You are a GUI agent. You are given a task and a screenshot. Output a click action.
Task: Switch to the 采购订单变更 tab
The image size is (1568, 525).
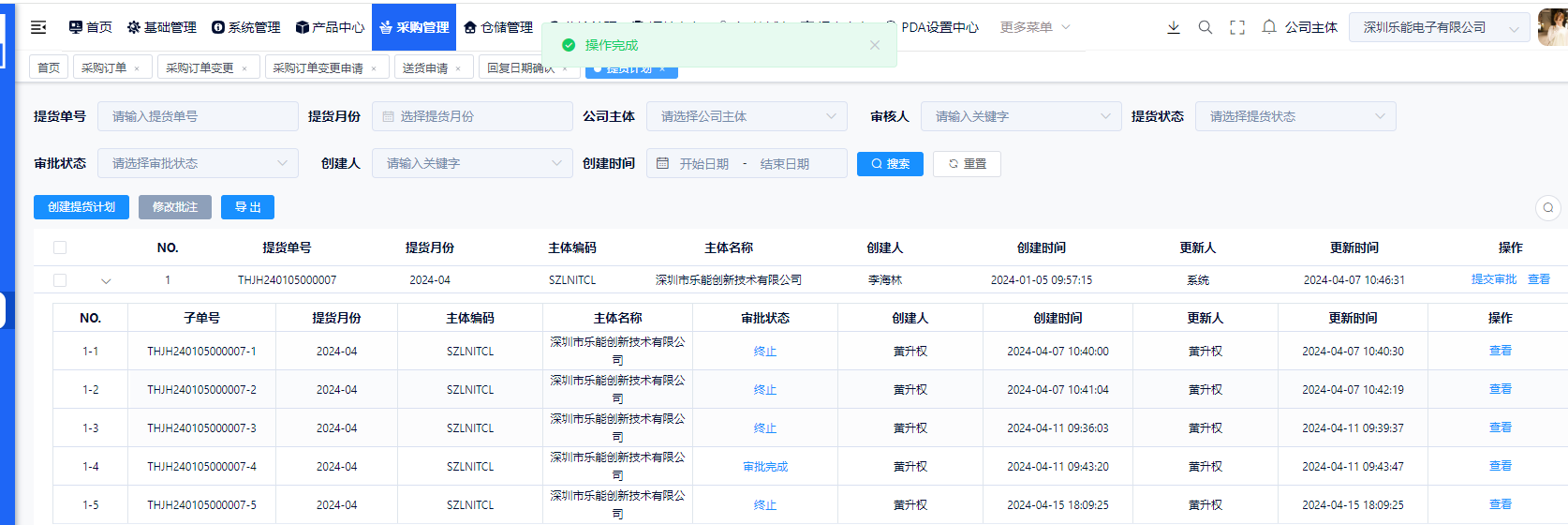tap(200, 67)
